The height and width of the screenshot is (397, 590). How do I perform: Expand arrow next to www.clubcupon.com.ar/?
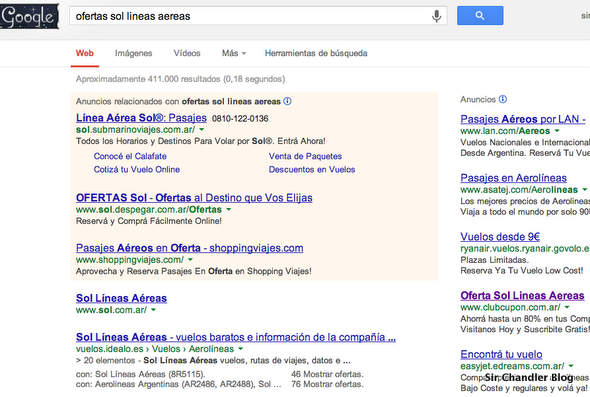tap(567, 307)
